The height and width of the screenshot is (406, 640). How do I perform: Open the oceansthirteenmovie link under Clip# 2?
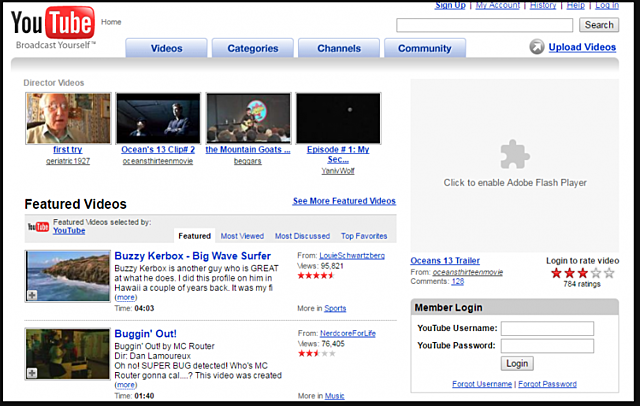point(158,161)
